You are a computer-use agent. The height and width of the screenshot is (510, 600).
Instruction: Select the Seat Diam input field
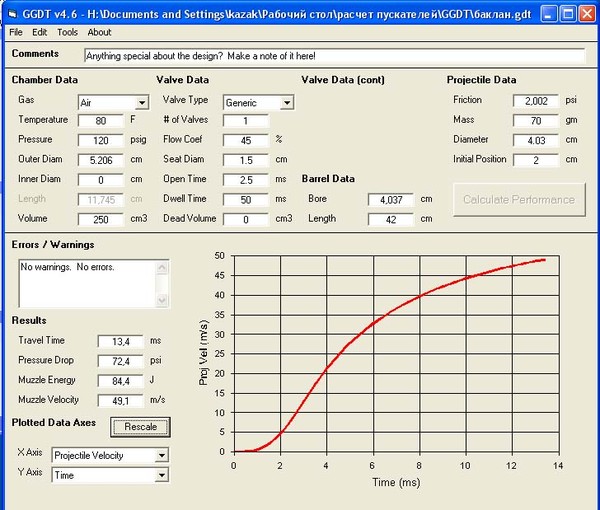point(246,160)
